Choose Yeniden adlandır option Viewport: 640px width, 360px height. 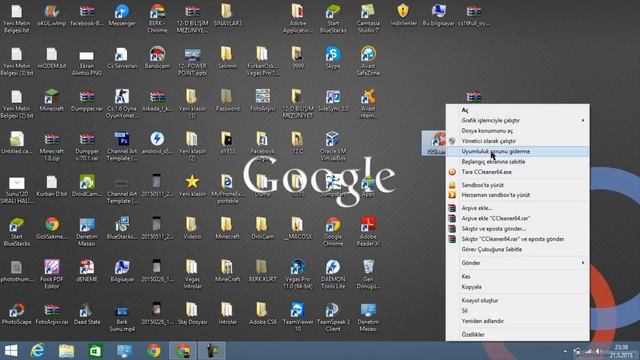[518, 321]
